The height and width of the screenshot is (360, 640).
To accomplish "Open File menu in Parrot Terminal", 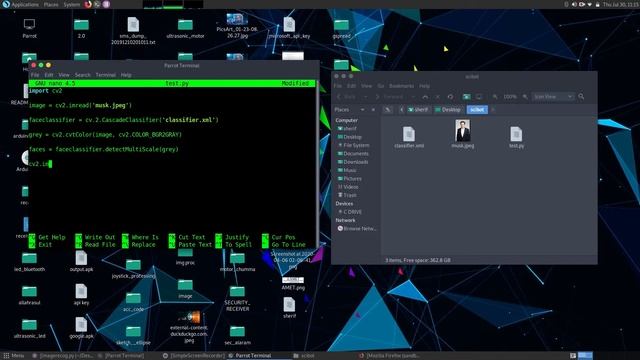I will click(x=35, y=75).
